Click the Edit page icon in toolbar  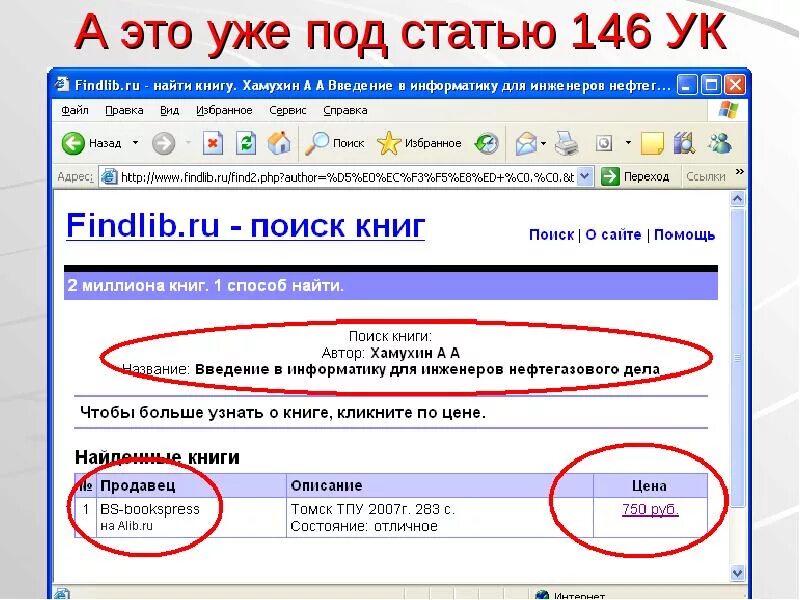(604, 143)
